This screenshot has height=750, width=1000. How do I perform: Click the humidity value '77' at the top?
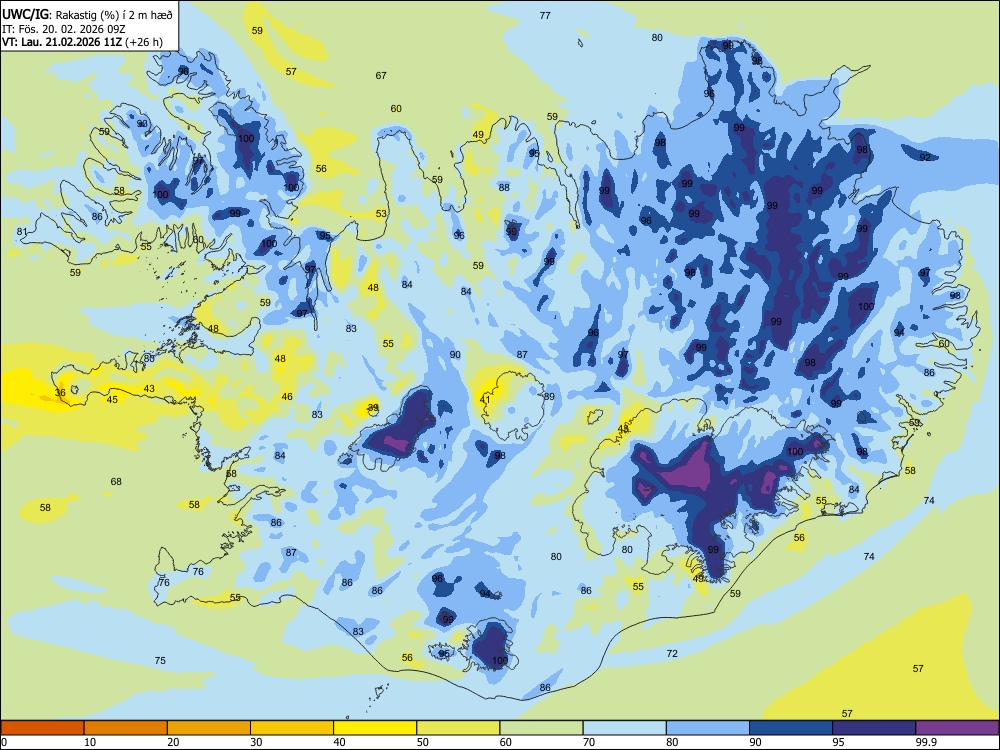(x=545, y=15)
